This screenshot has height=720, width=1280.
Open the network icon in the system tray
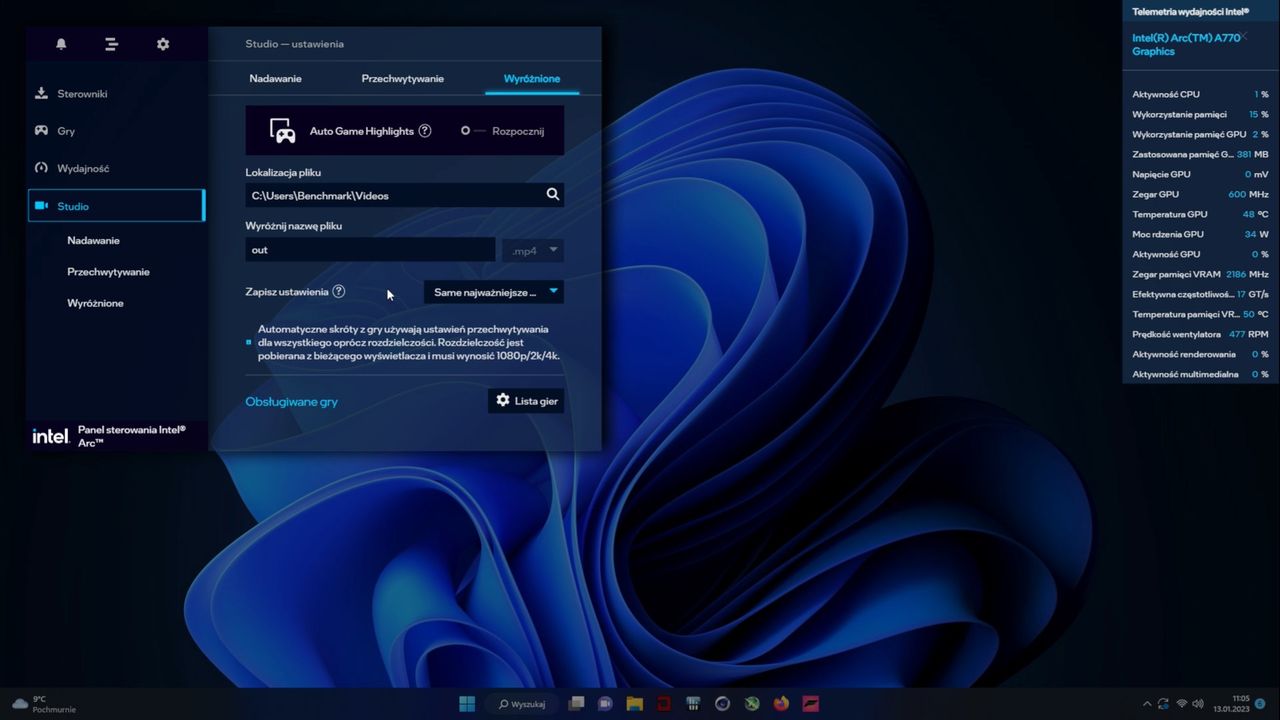[1182, 704]
